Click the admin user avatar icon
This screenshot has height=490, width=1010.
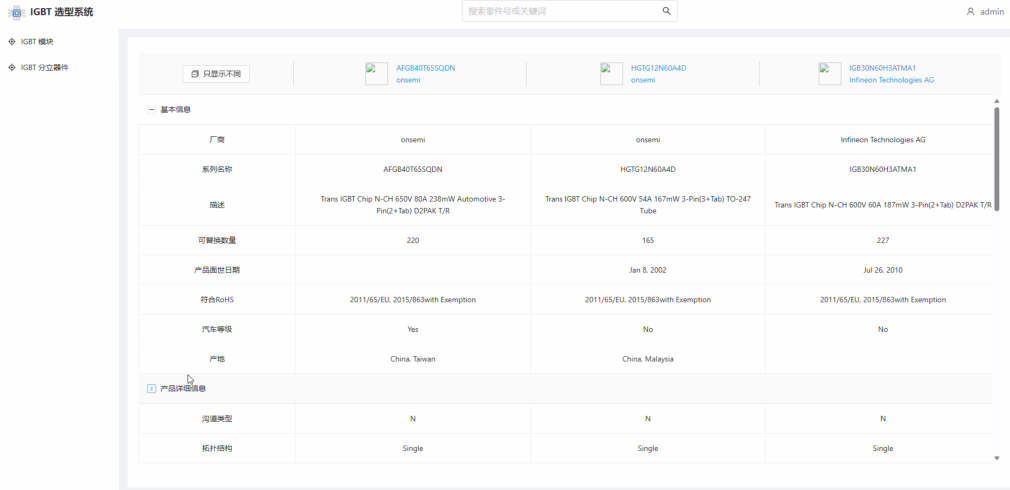[970, 12]
